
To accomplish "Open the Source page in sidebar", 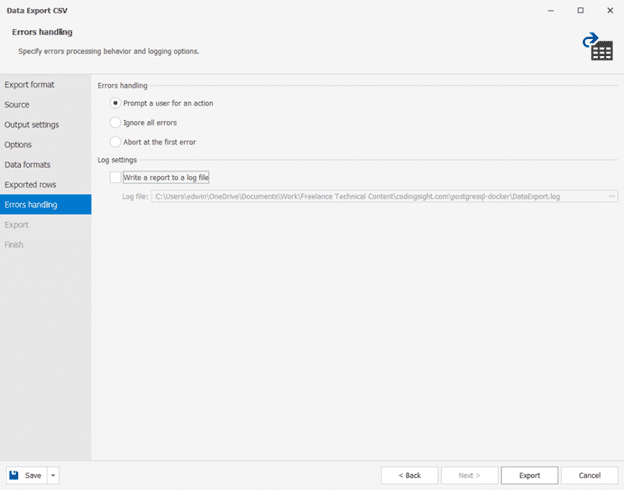I will coord(17,105).
